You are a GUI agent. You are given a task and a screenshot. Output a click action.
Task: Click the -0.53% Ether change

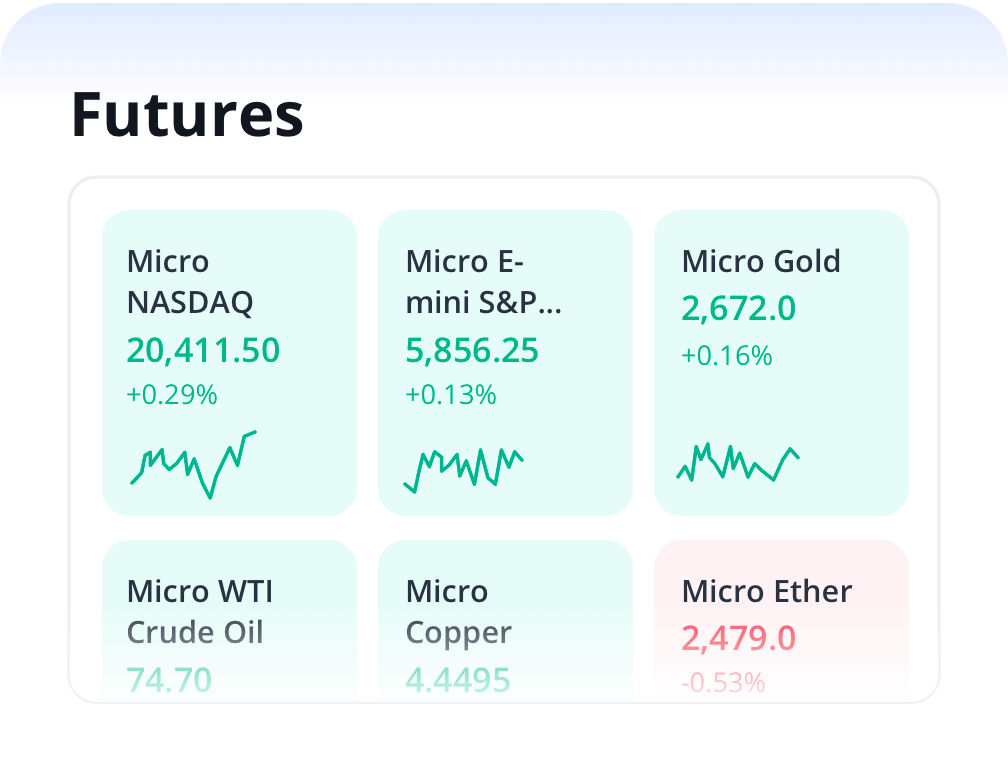tap(724, 683)
